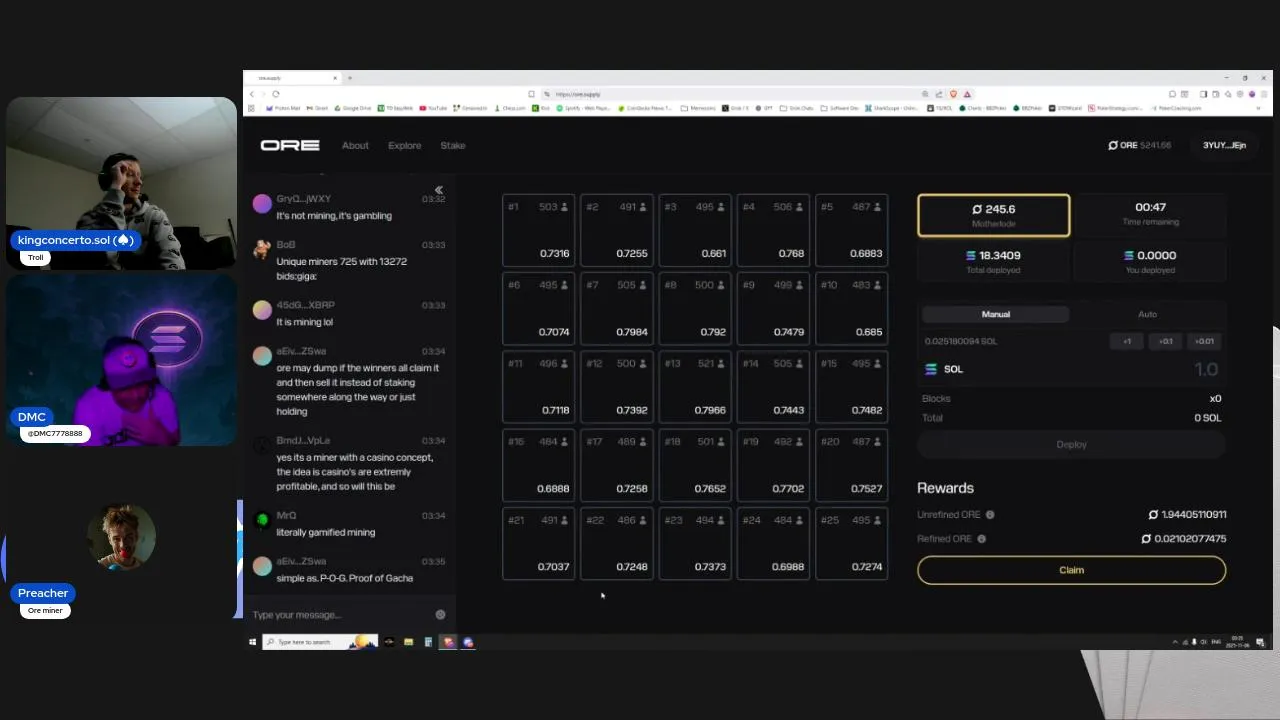Go back in the browser

[252, 94]
